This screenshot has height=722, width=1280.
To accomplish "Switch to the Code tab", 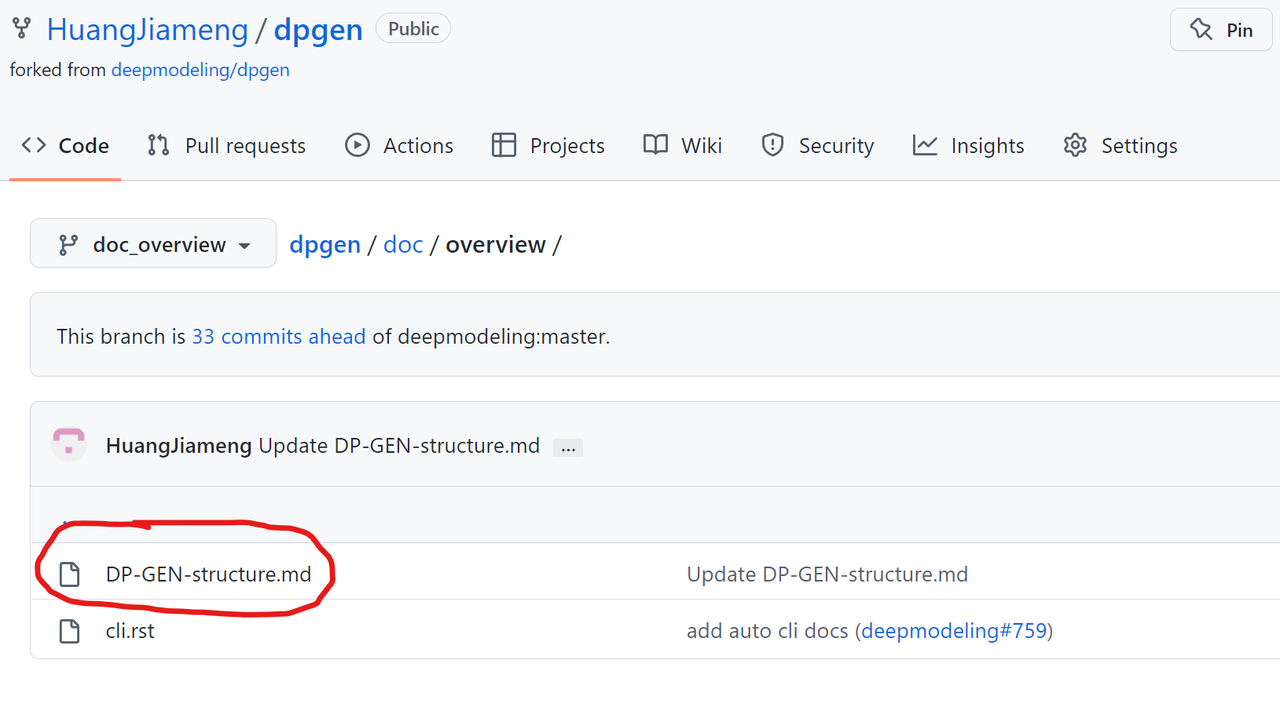I will pos(66,146).
